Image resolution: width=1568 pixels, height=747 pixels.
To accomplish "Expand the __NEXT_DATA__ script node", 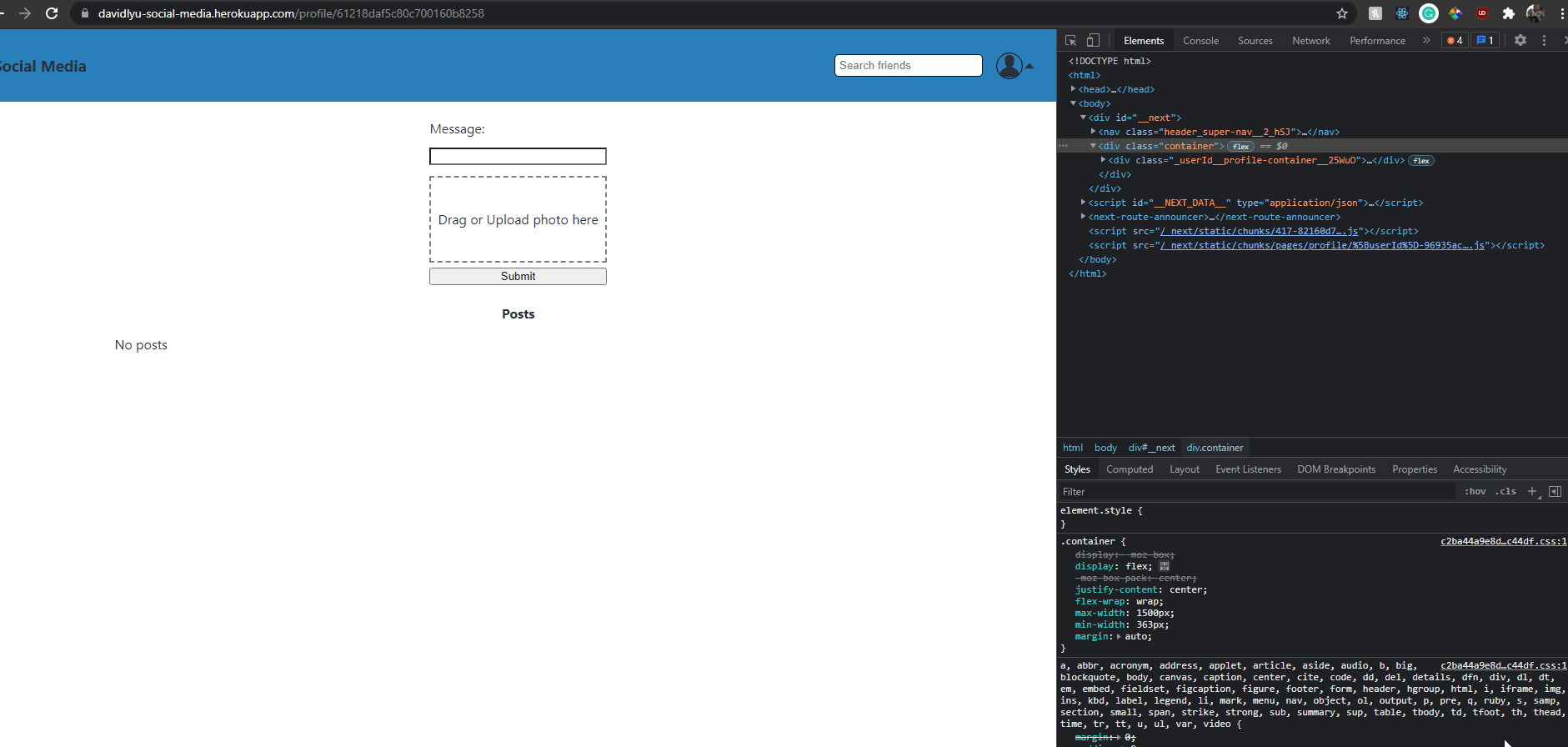I will (x=1084, y=203).
